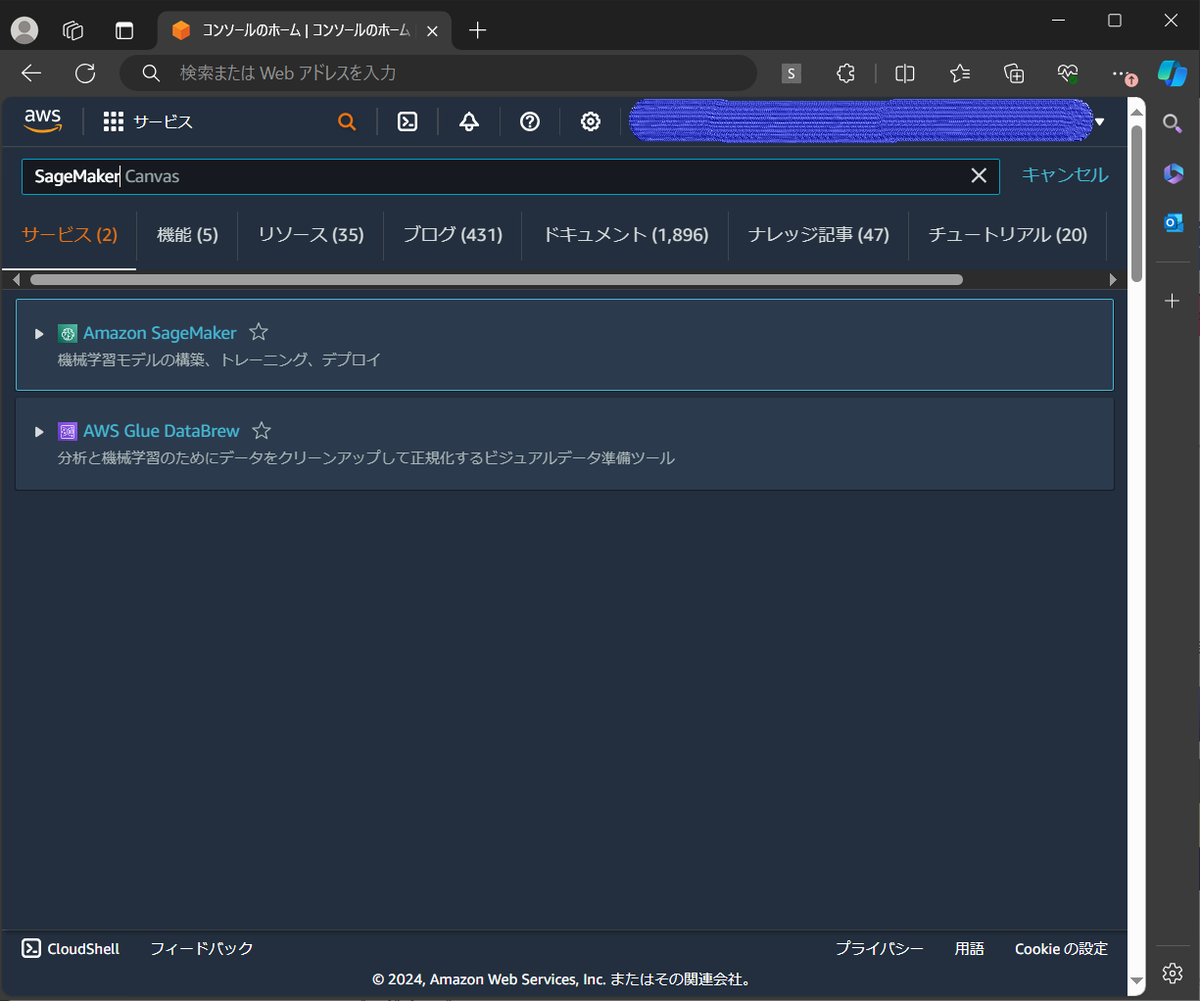1200x1001 pixels.
Task: Open the settings gear in AWS header
Action: [591, 122]
